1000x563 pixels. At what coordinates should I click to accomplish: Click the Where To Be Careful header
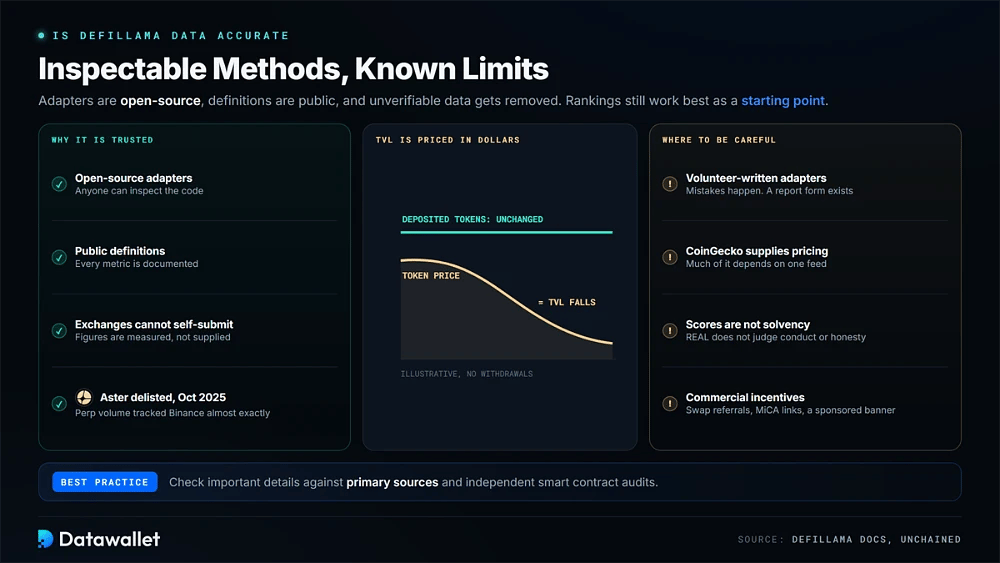(x=719, y=140)
